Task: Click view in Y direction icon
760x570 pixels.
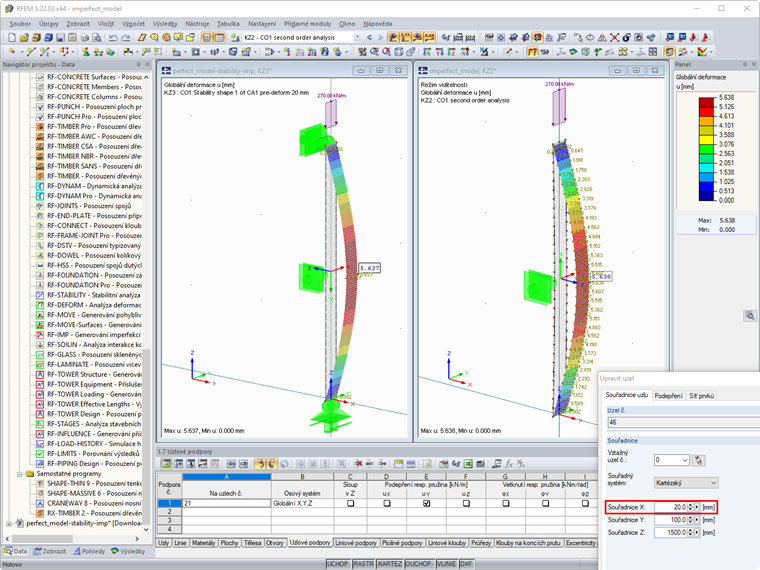Action: click(439, 51)
